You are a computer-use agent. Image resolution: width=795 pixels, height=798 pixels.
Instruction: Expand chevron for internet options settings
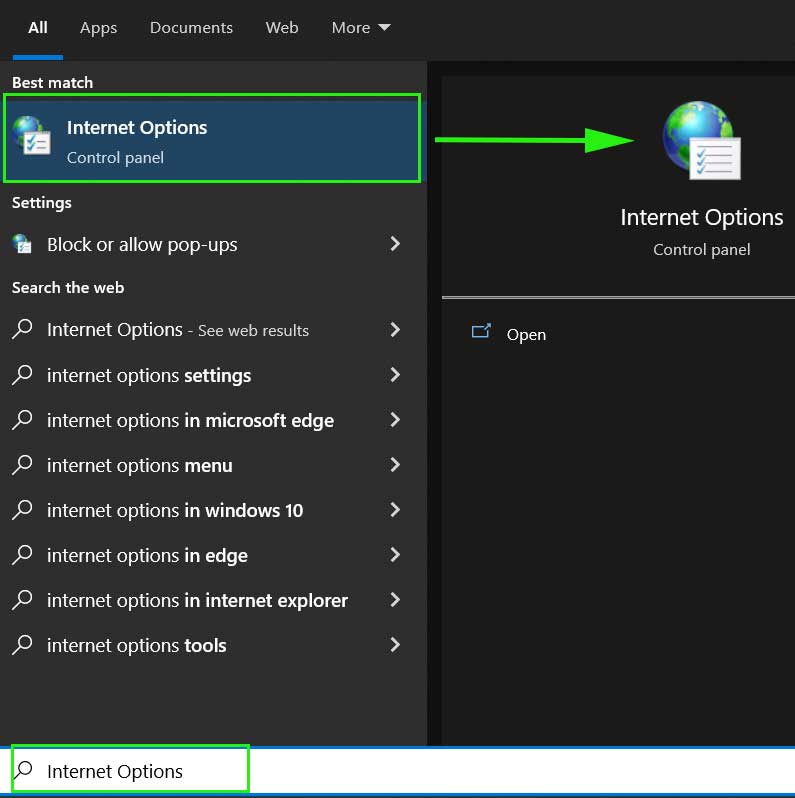[x=394, y=375]
